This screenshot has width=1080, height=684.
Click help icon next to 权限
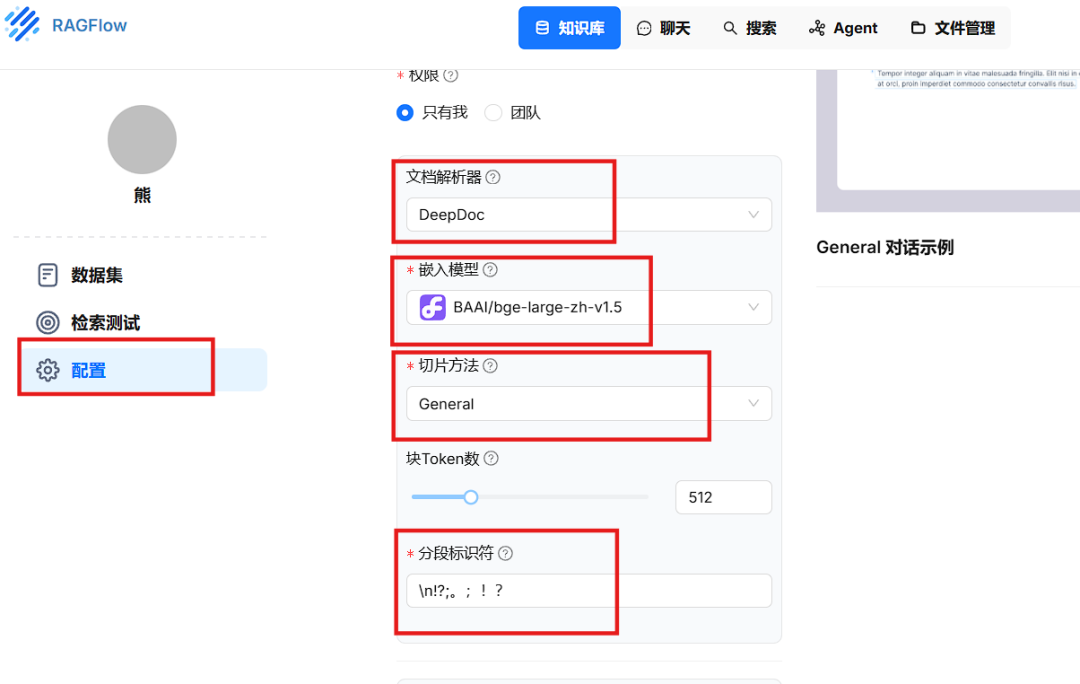[450, 75]
